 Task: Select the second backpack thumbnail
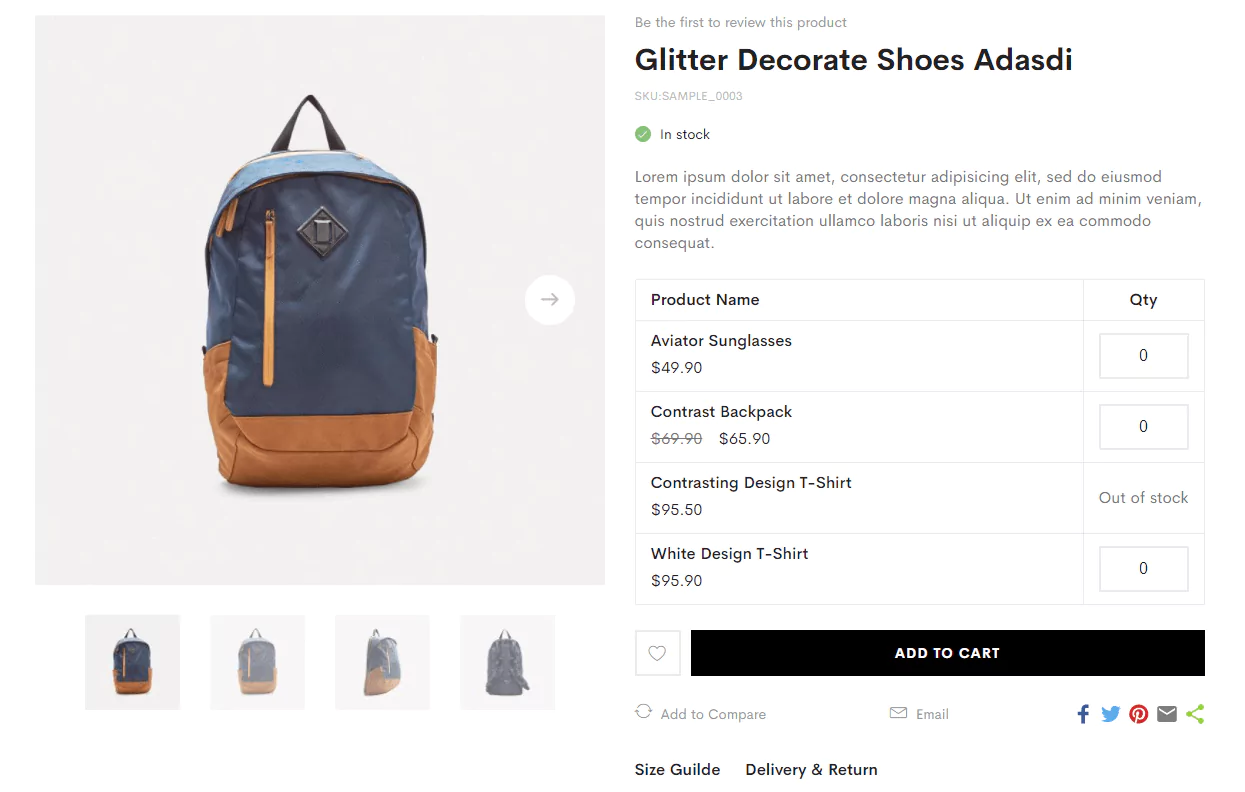pos(257,662)
